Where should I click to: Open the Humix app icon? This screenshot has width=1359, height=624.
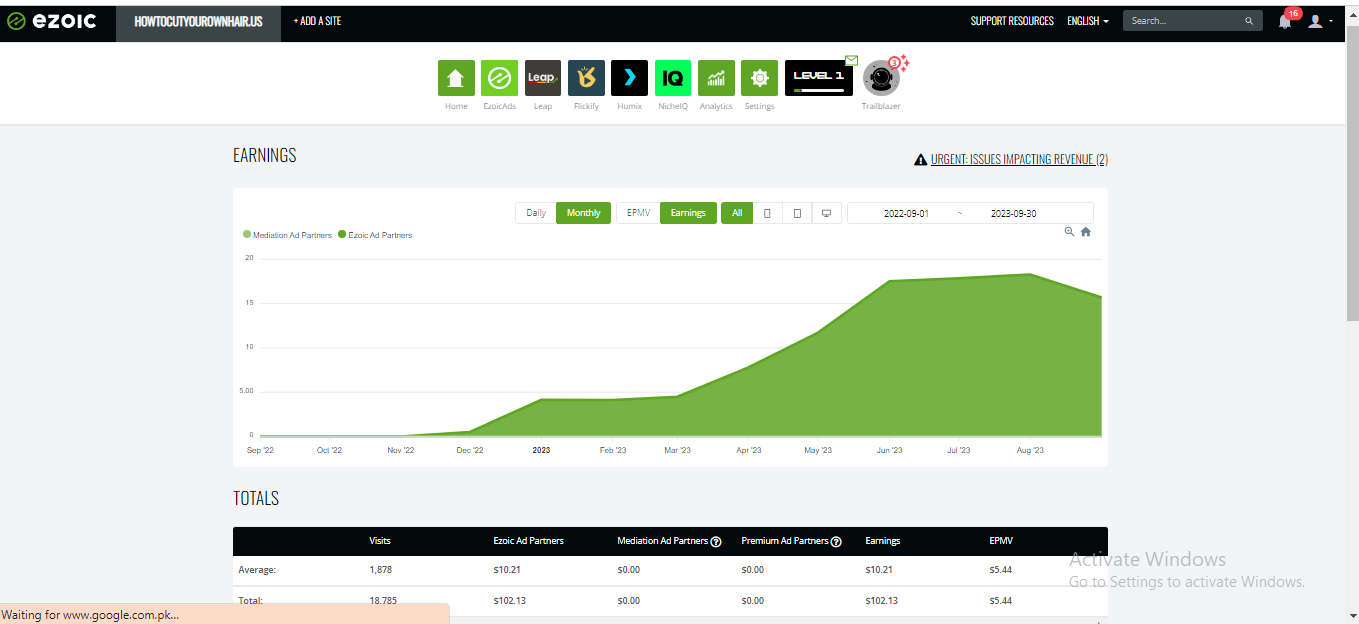pos(630,78)
